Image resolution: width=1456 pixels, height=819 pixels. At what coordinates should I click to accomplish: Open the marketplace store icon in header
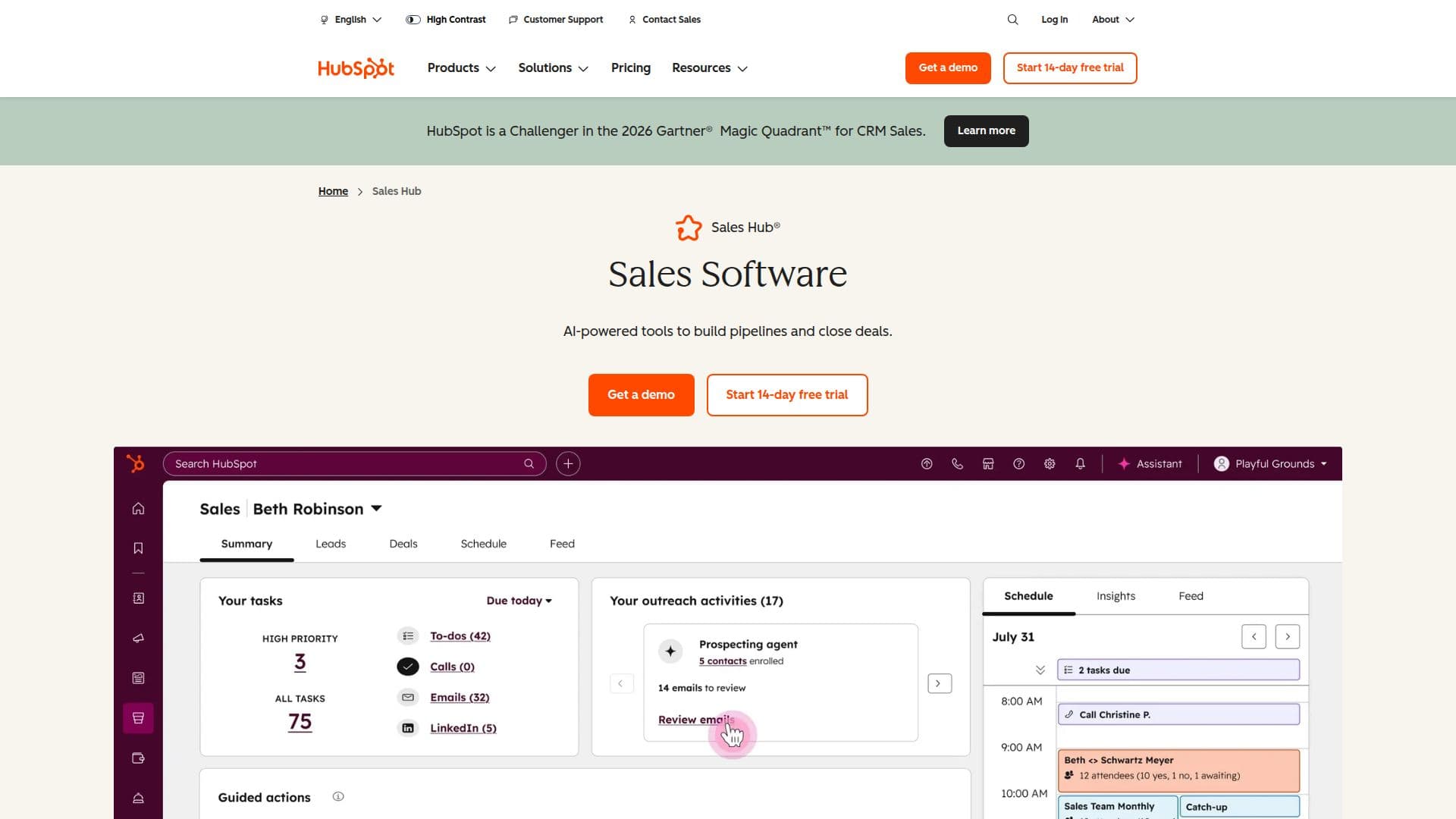pyautogui.click(x=988, y=464)
